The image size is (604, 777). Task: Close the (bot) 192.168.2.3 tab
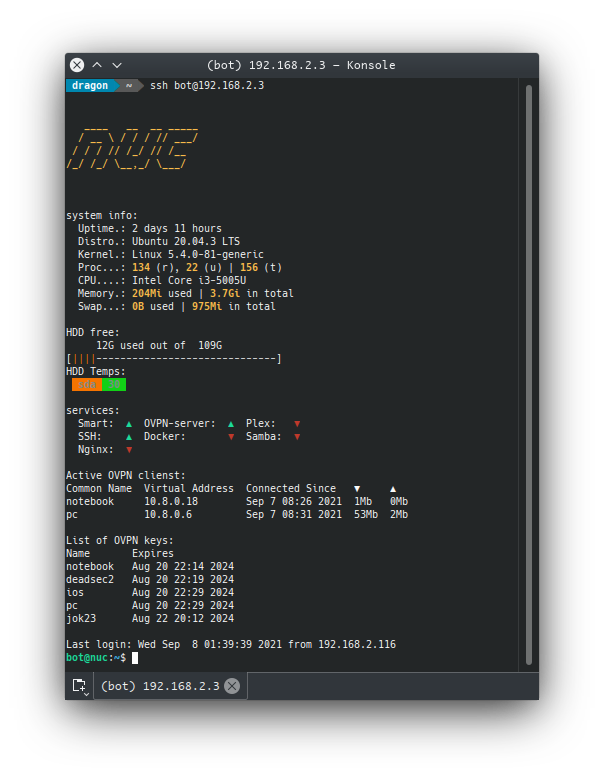coord(232,686)
